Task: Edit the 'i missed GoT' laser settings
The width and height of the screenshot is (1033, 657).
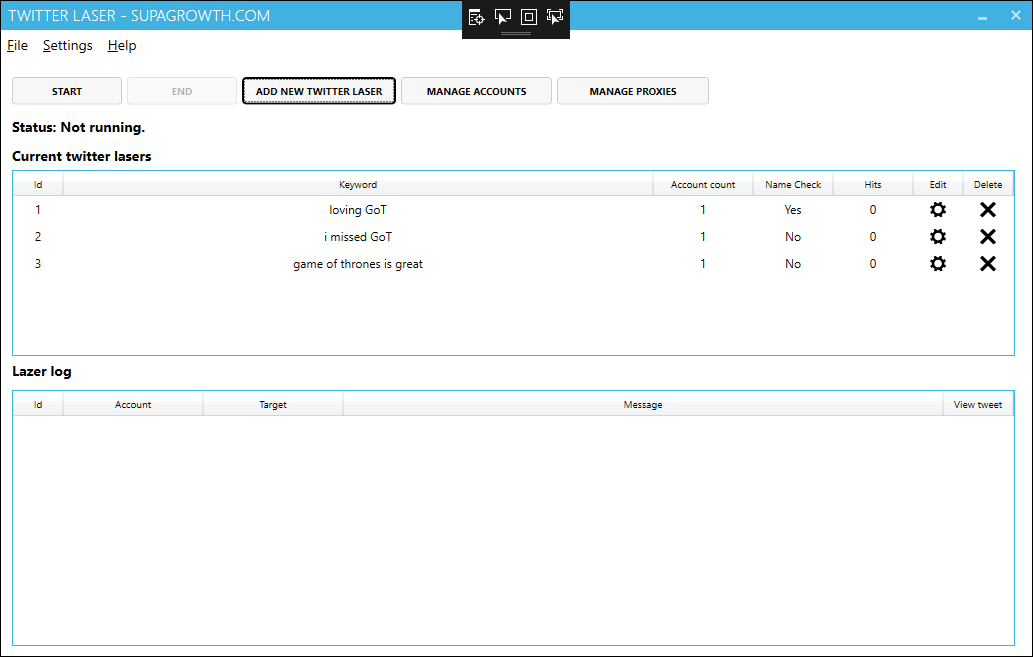Action: [x=937, y=237]
